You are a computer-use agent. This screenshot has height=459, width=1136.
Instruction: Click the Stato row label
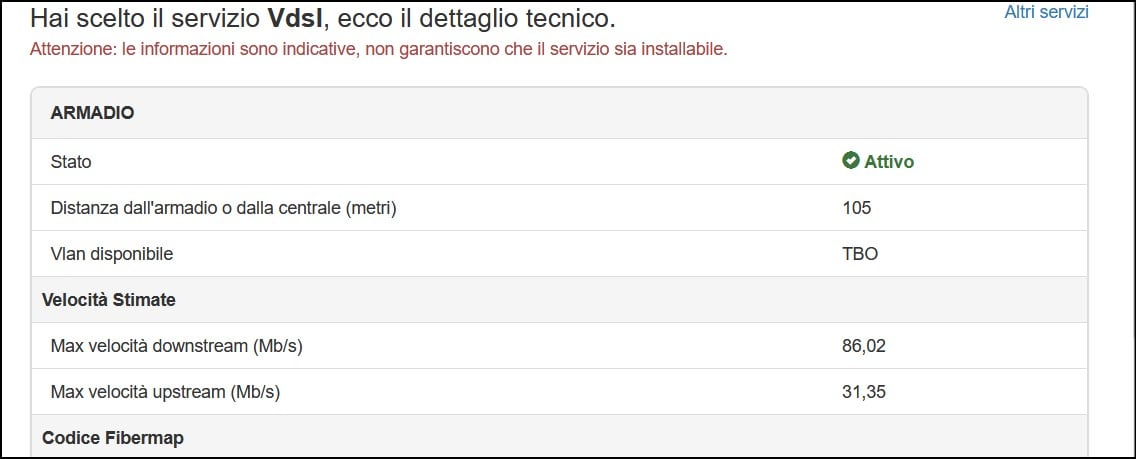(71, 161)
